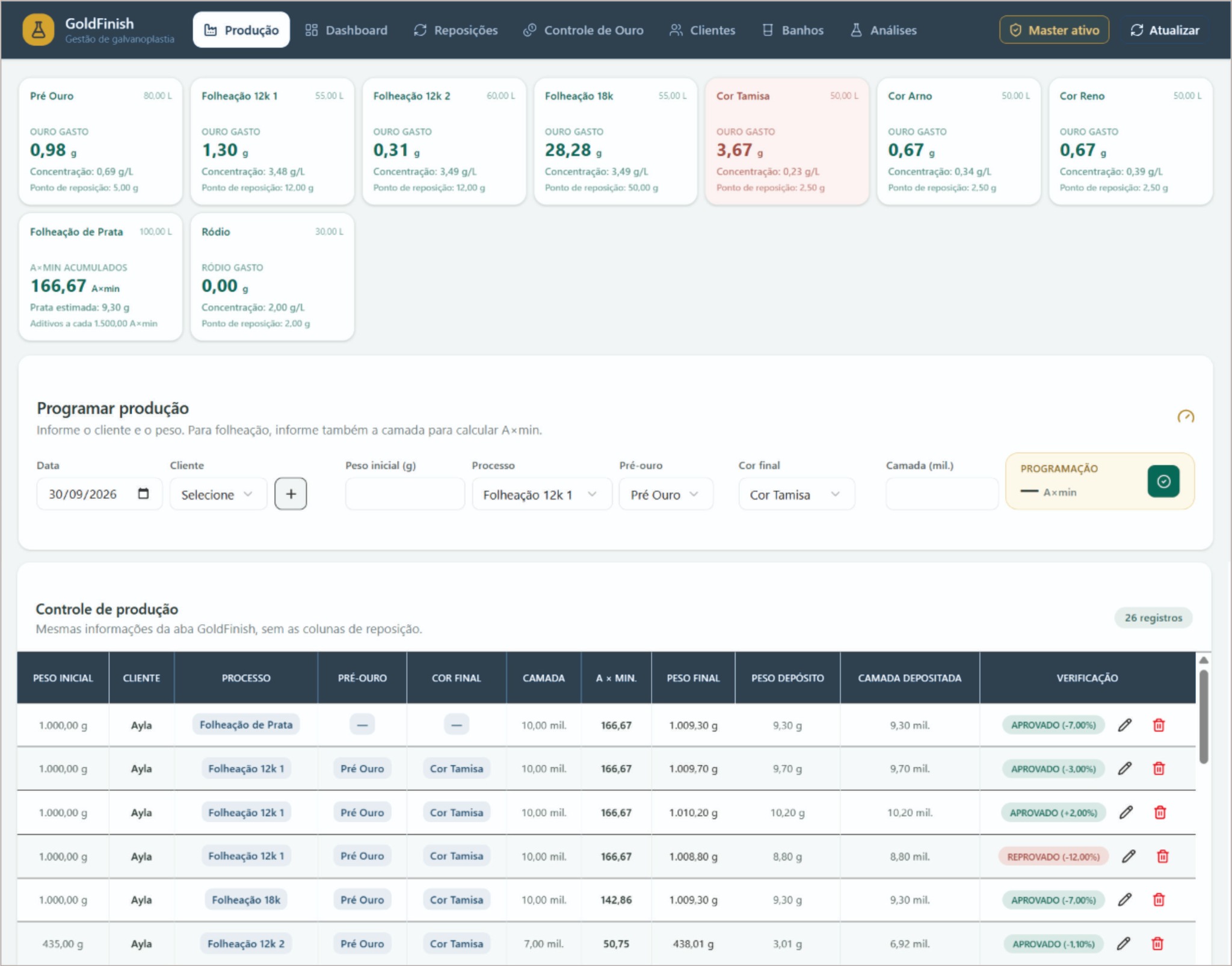This screenshot has width=1232, height=966.
Task: Click the Master ativo button
Action: (1054, 30)
